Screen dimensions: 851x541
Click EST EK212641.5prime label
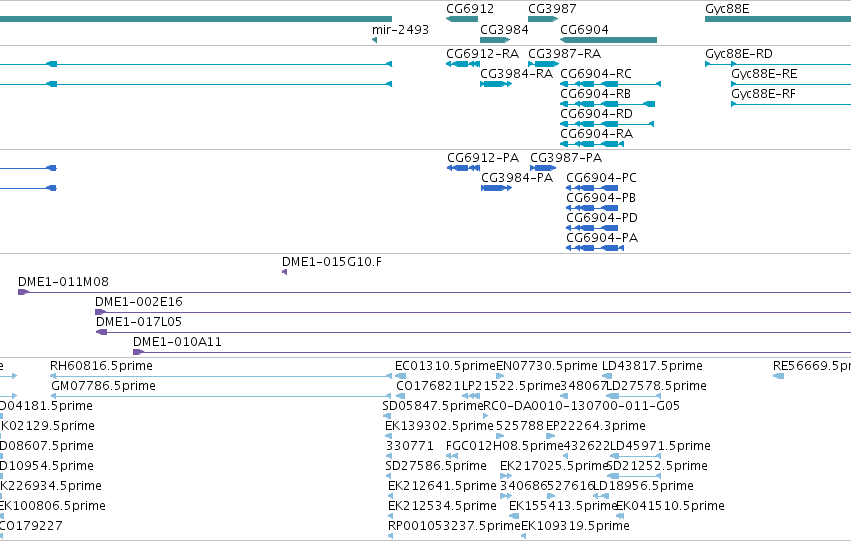[442, 486]
